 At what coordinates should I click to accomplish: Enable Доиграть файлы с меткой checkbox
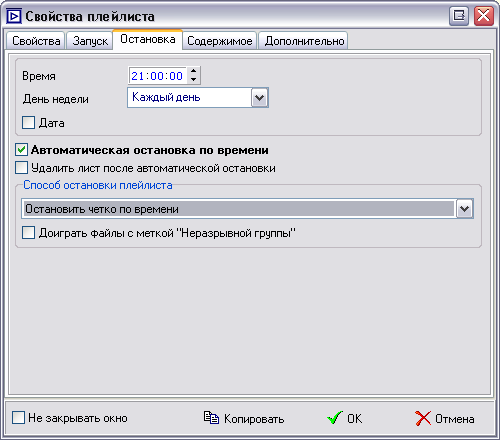pyautogui.click(x=28, y=233)
